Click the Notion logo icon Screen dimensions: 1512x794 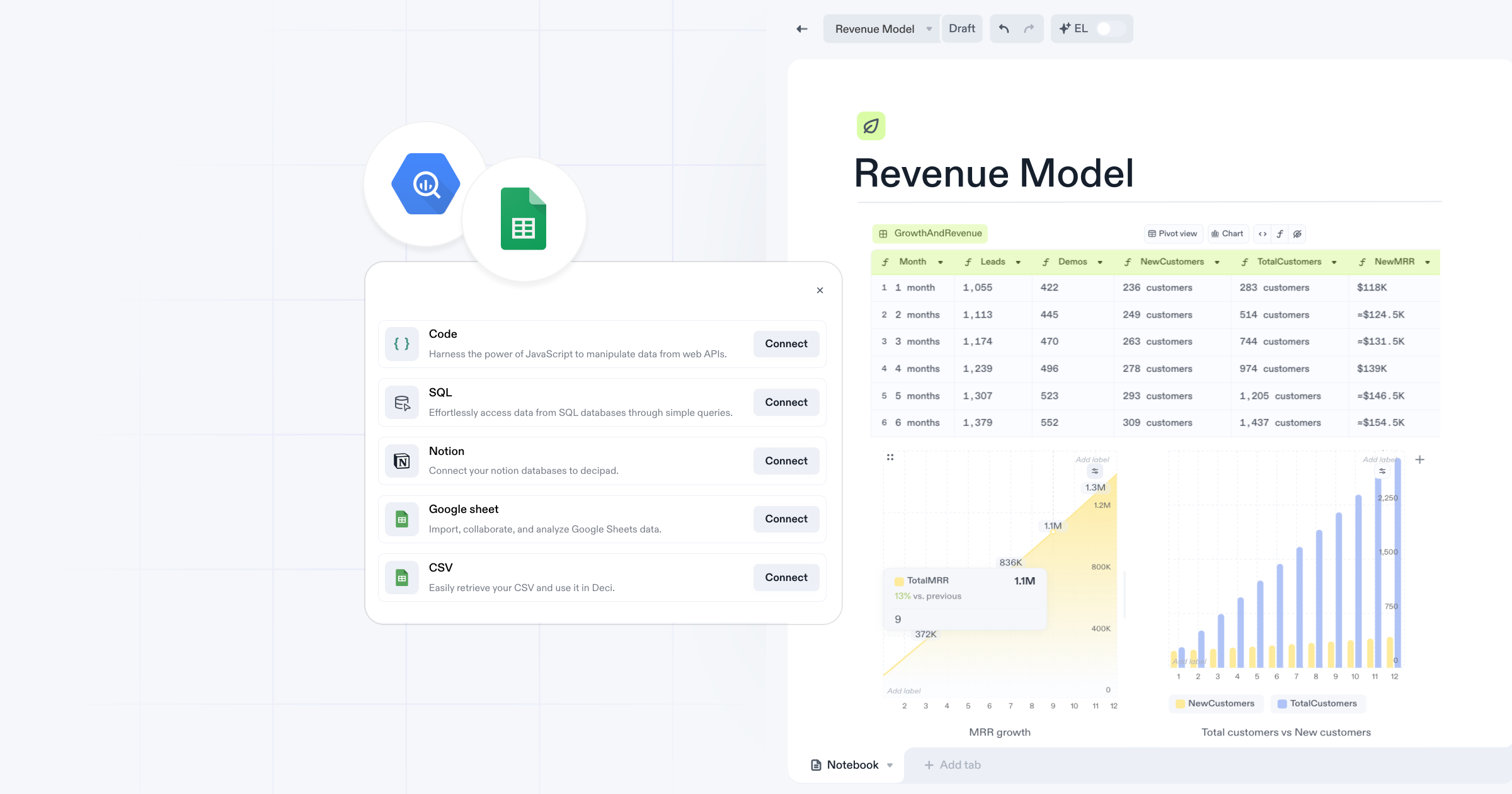click(x=402, y=461)
